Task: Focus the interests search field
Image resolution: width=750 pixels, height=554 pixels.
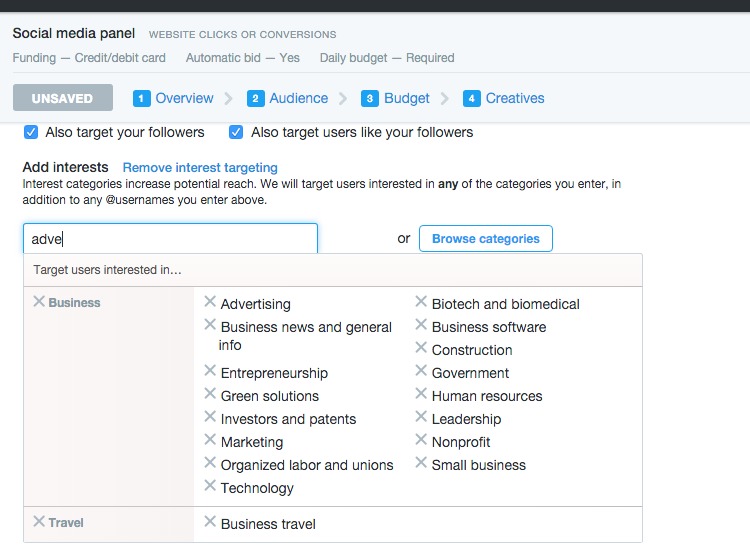Action: click(170, 239)
